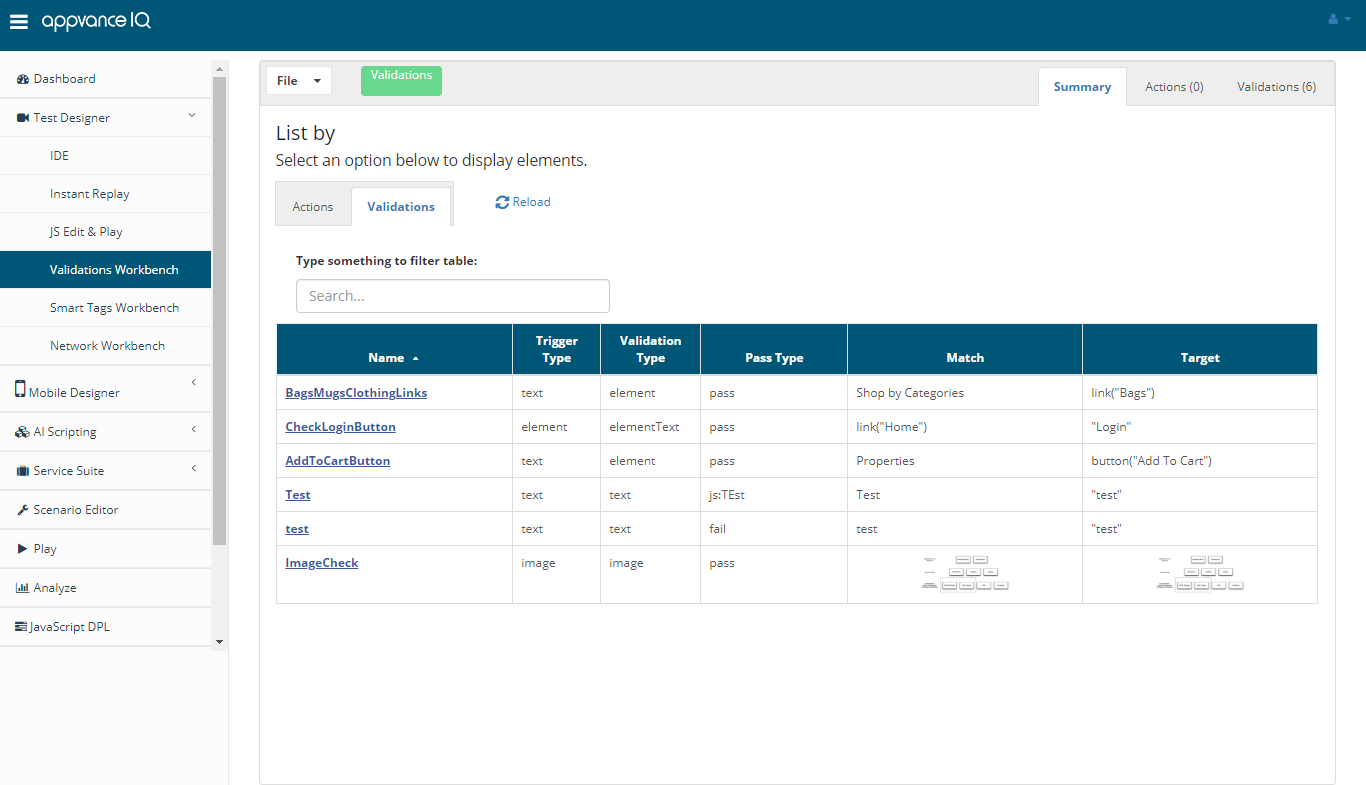Click the sidebar scrollbar up arrow
Image resolution: width=1366 pixels, height=785 pixels.
pyautogui.click(x=220, y=69)
